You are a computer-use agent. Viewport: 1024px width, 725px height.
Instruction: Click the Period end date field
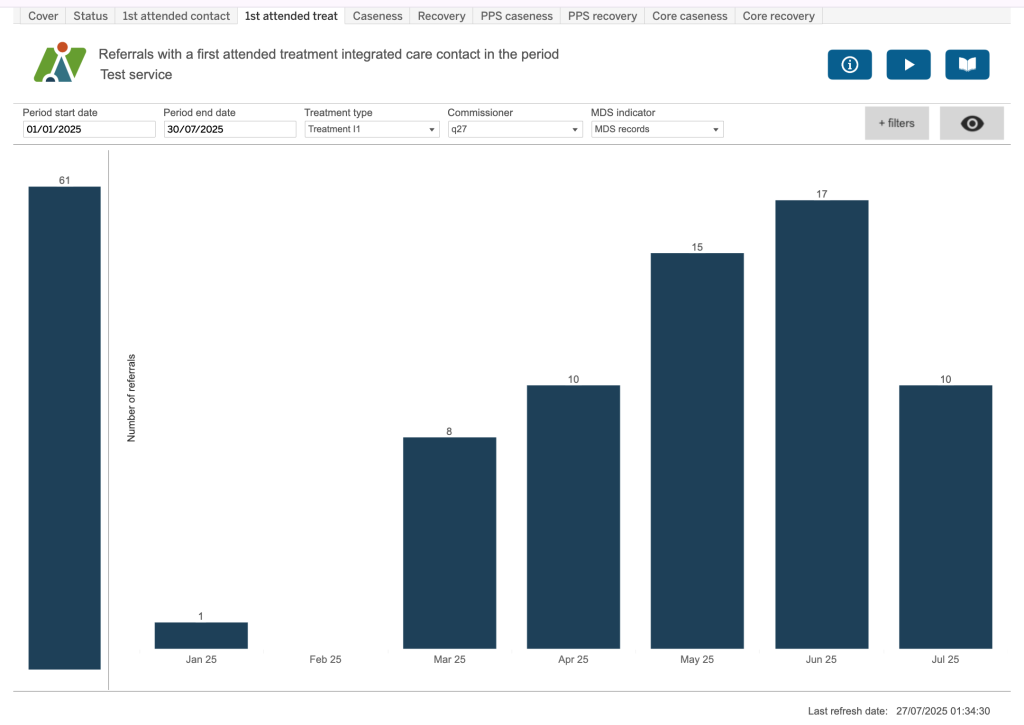tap(230, 129)
